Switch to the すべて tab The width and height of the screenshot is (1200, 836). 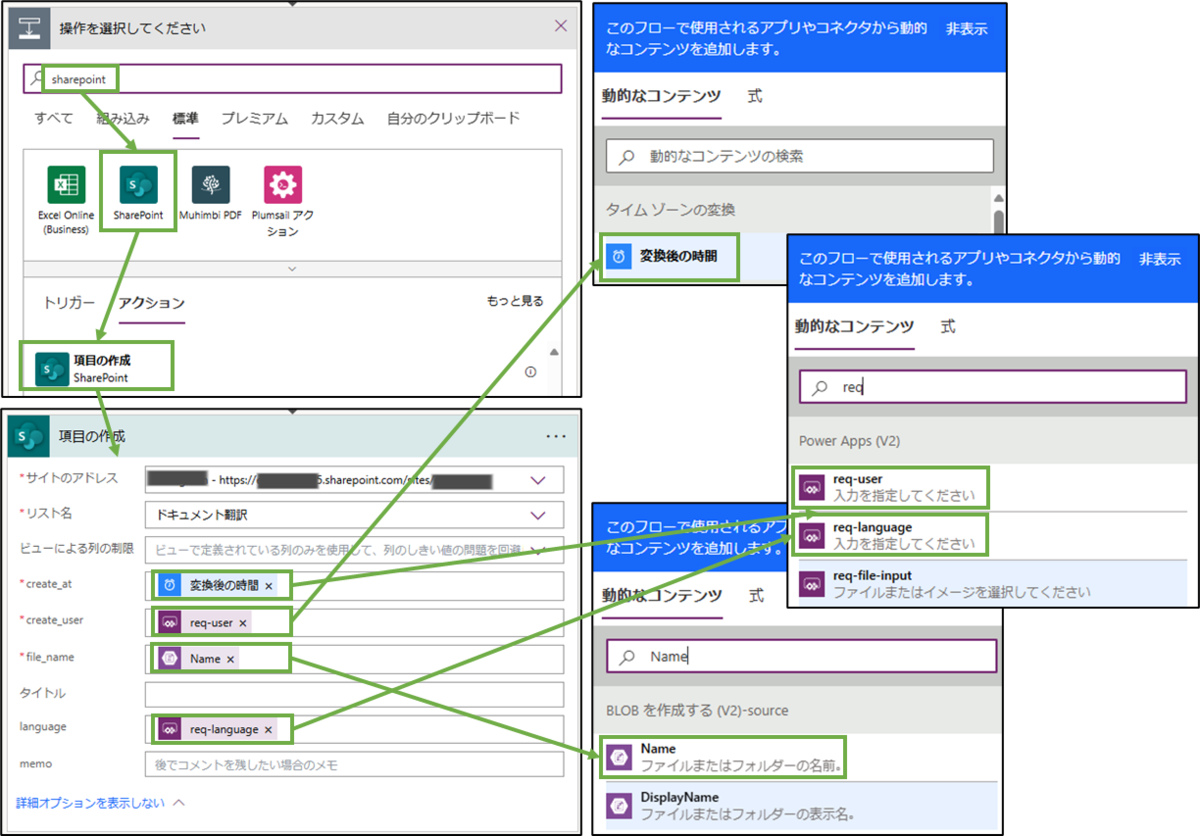(x=54, y=118)
